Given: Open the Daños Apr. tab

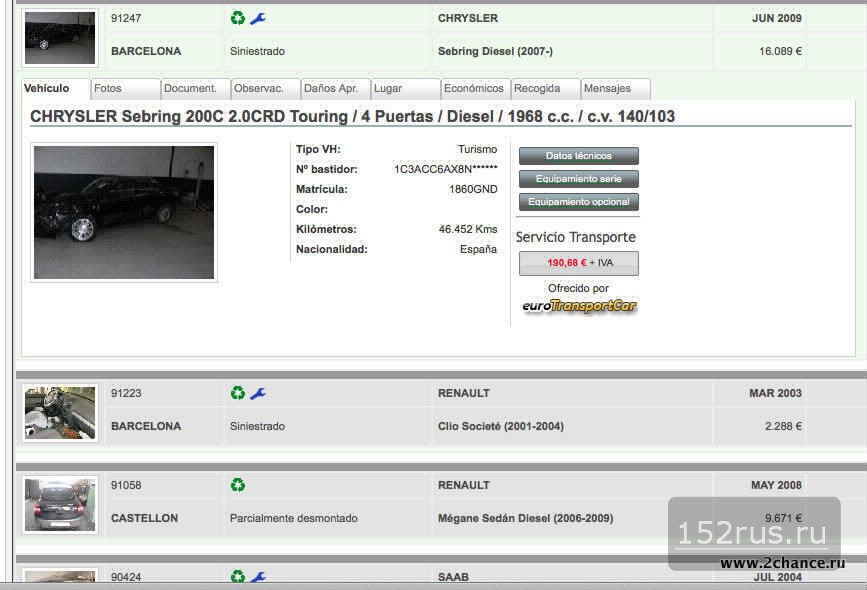Looking at the screenshot, I should (335, 88).
